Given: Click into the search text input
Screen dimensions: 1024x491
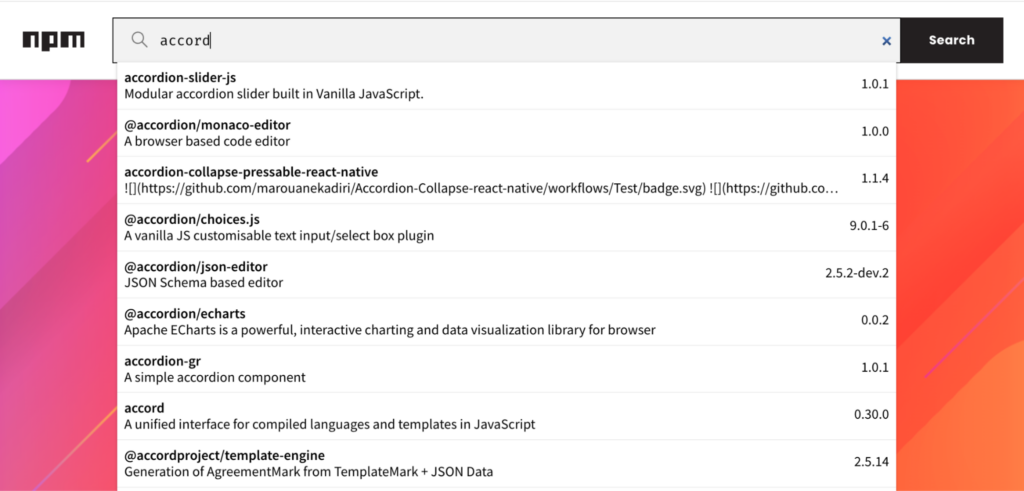Looking at the screenshot, I should (x=500, y=40).
